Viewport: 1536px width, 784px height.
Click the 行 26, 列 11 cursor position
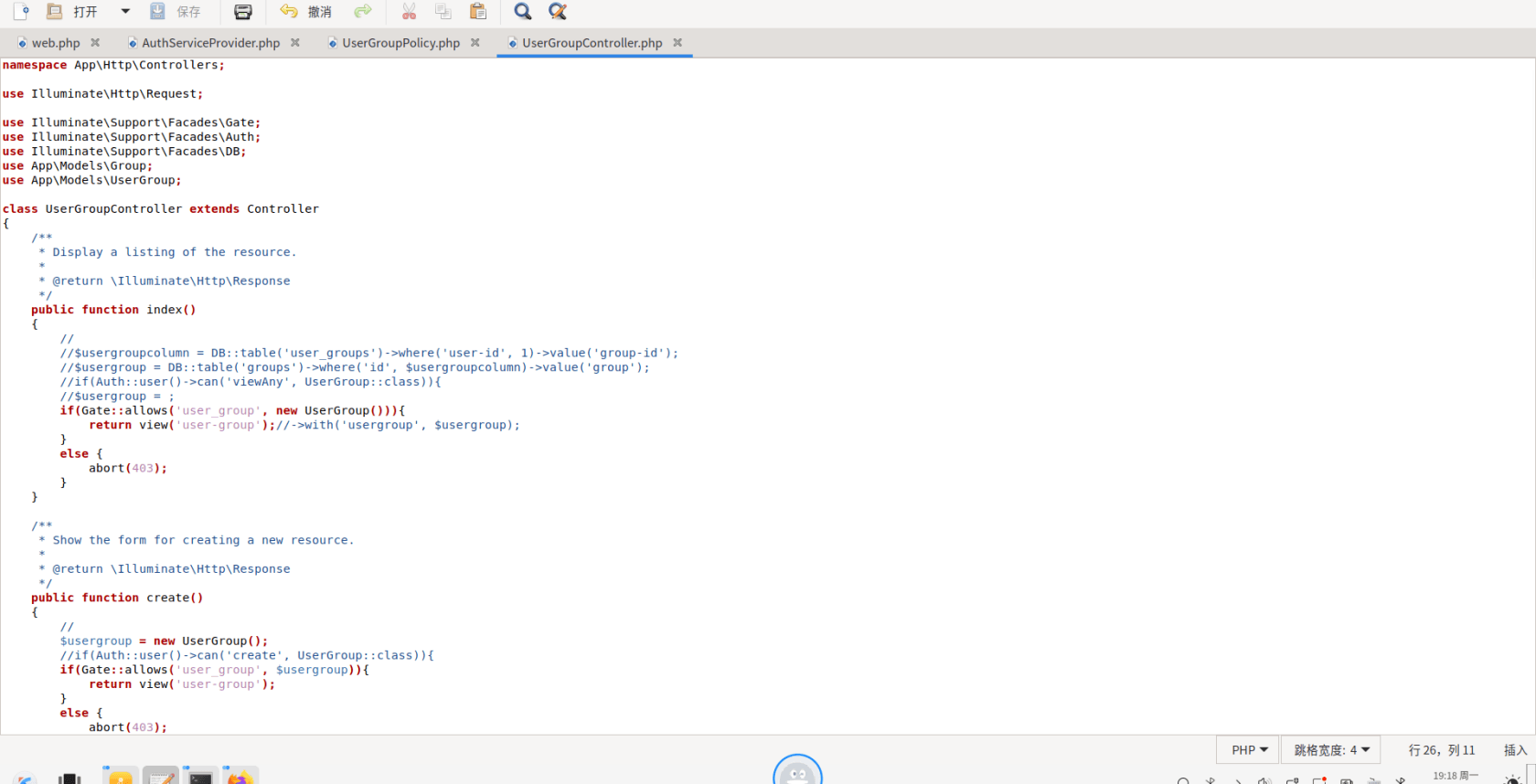[x=1442, y=750]
